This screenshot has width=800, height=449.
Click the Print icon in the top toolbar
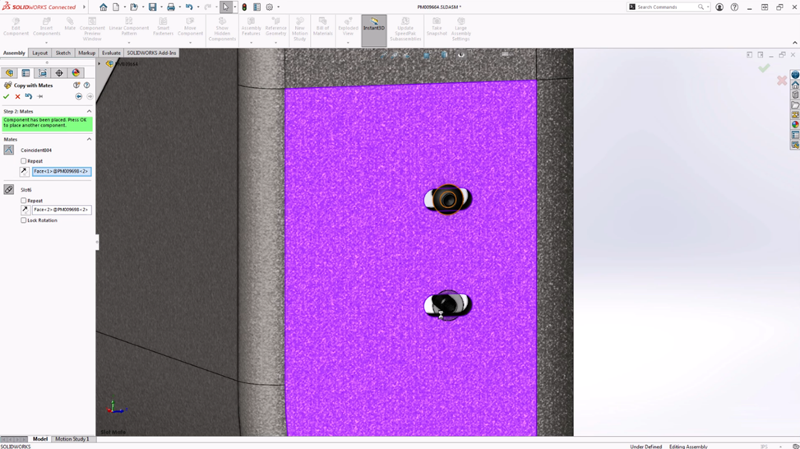171,7
